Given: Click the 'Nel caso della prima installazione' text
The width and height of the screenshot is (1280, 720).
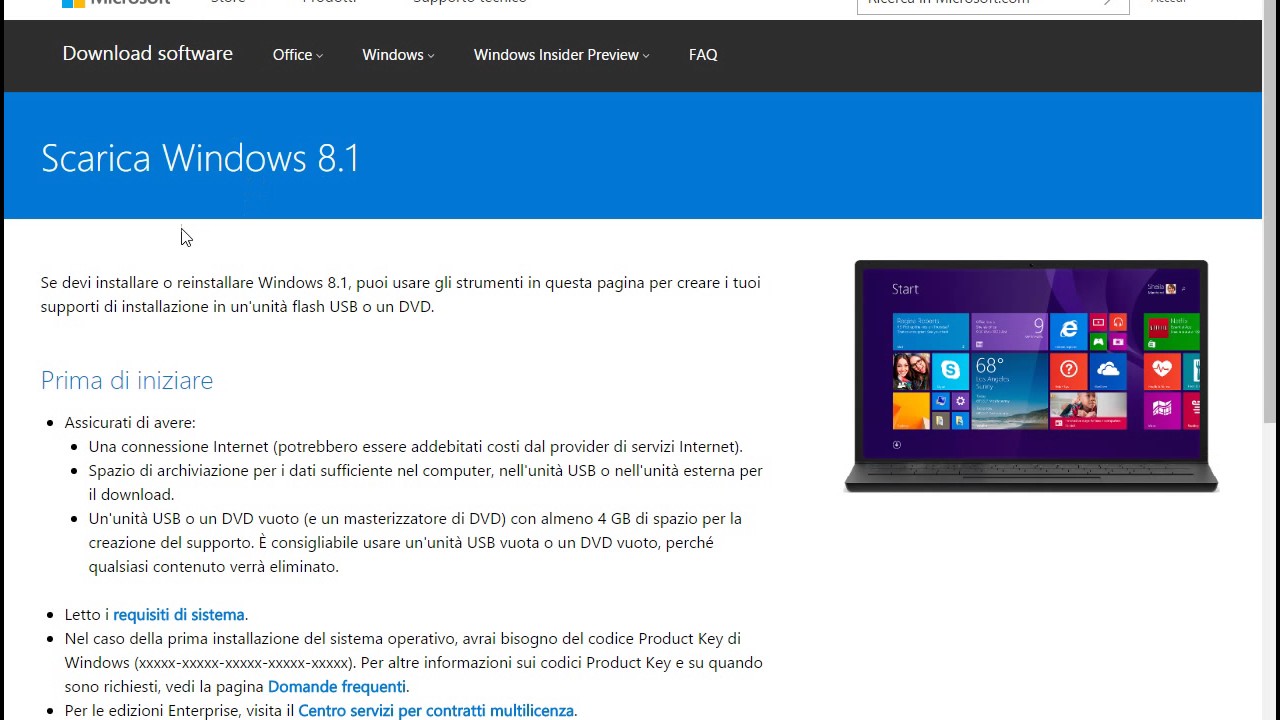Looking at the screenshot, I should click(x=413, y=662).
